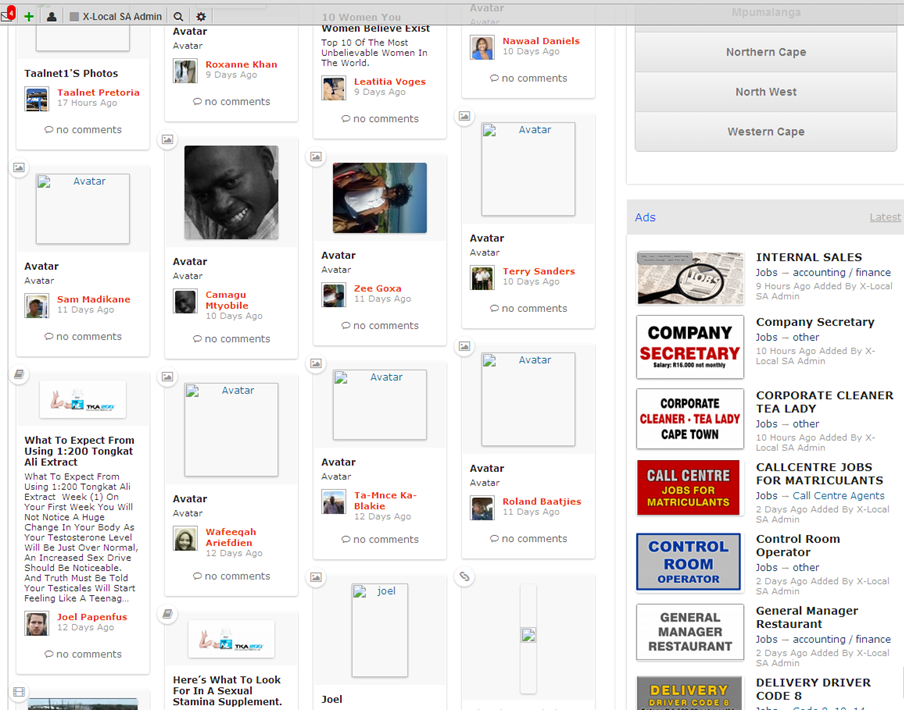Open Ta-Mnce Ka-Blakie profile link
This screenshot has width=904, height=710.
(385, 501)
